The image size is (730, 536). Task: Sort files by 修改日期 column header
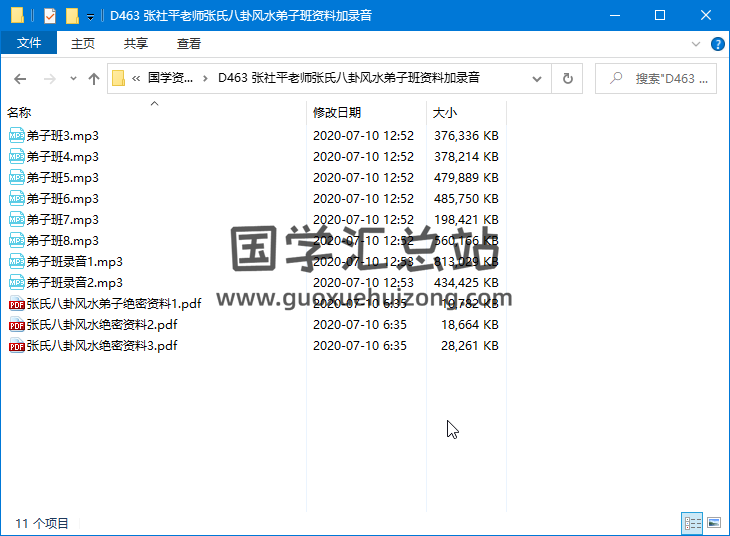click(x=337, y=113)
